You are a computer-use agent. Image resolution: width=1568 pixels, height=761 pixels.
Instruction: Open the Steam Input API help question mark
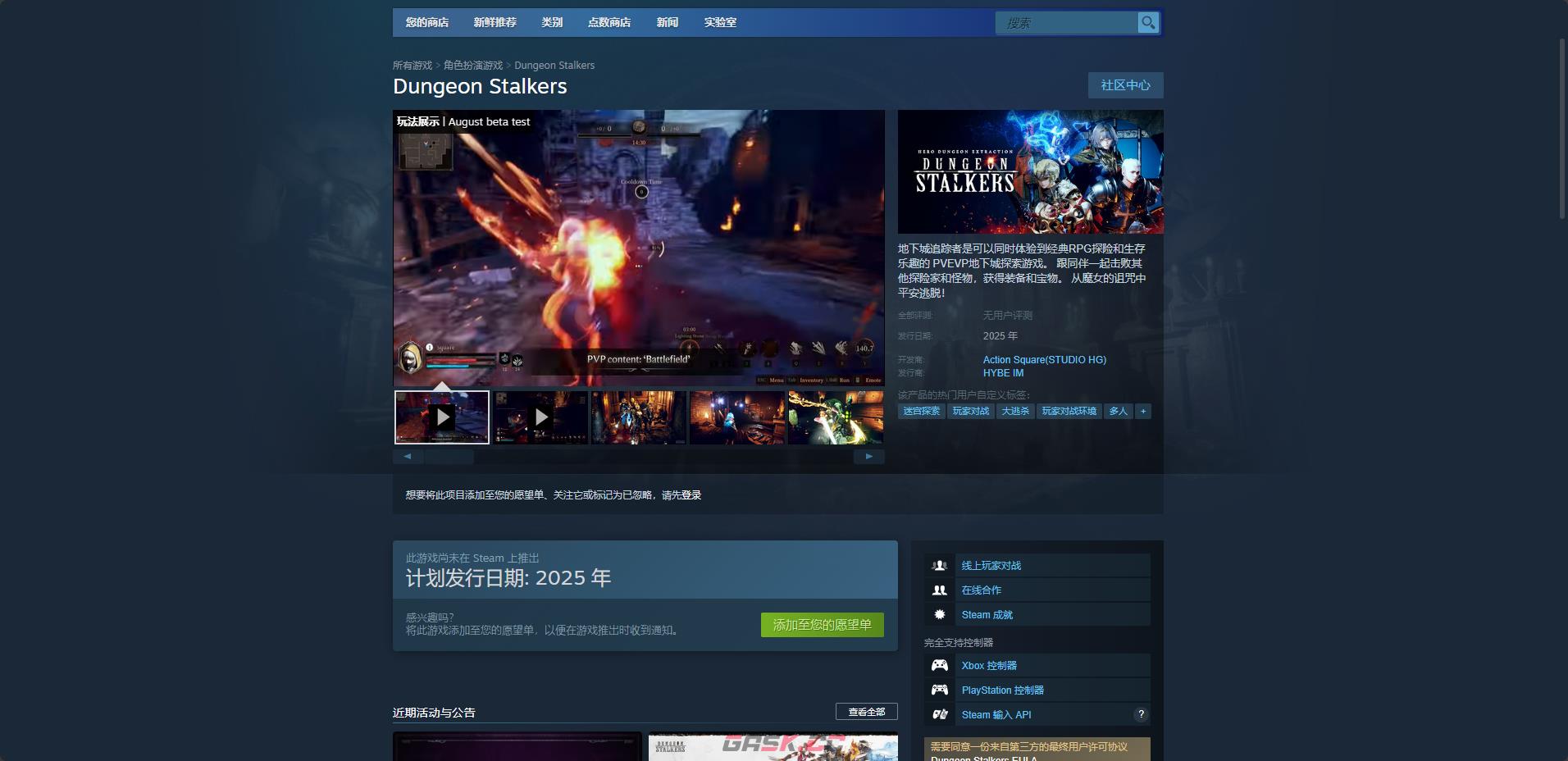1141,714
